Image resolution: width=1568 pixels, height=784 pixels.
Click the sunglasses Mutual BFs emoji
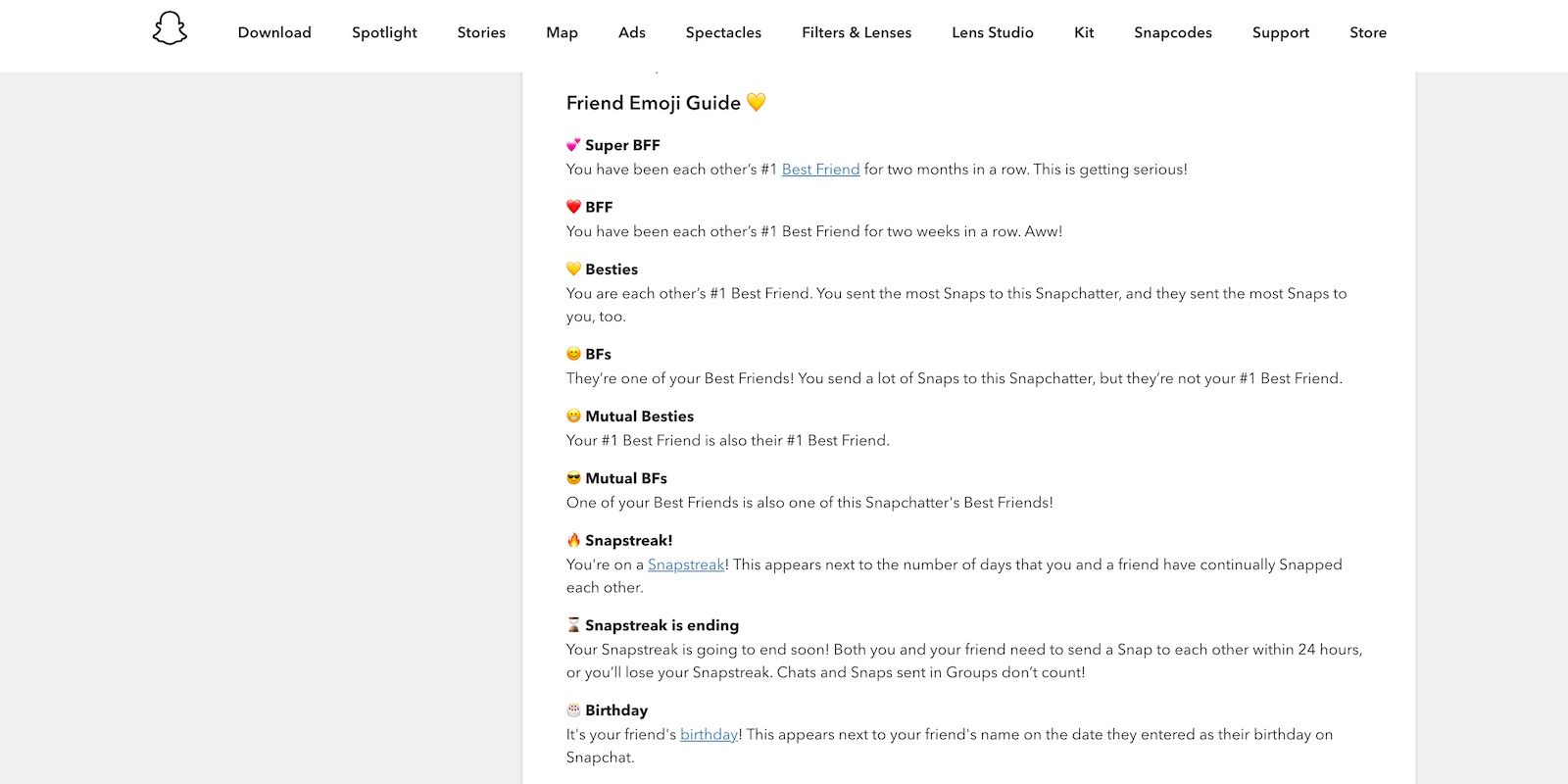pos(573,478)
